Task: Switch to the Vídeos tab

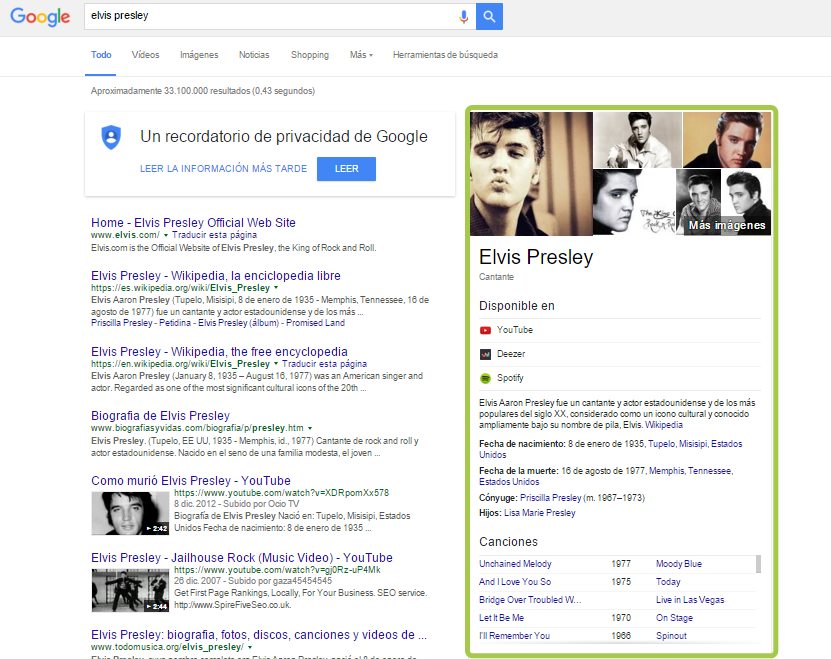Action: tap(145, 55)
